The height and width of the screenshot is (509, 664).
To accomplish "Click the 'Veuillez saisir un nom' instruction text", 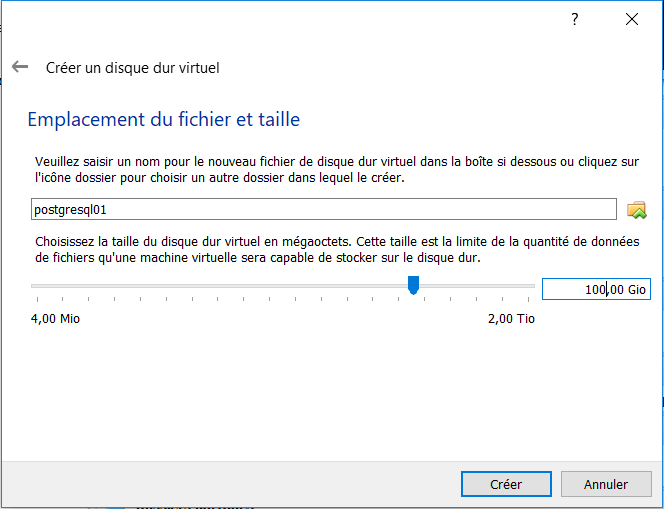I will (337, 169).
